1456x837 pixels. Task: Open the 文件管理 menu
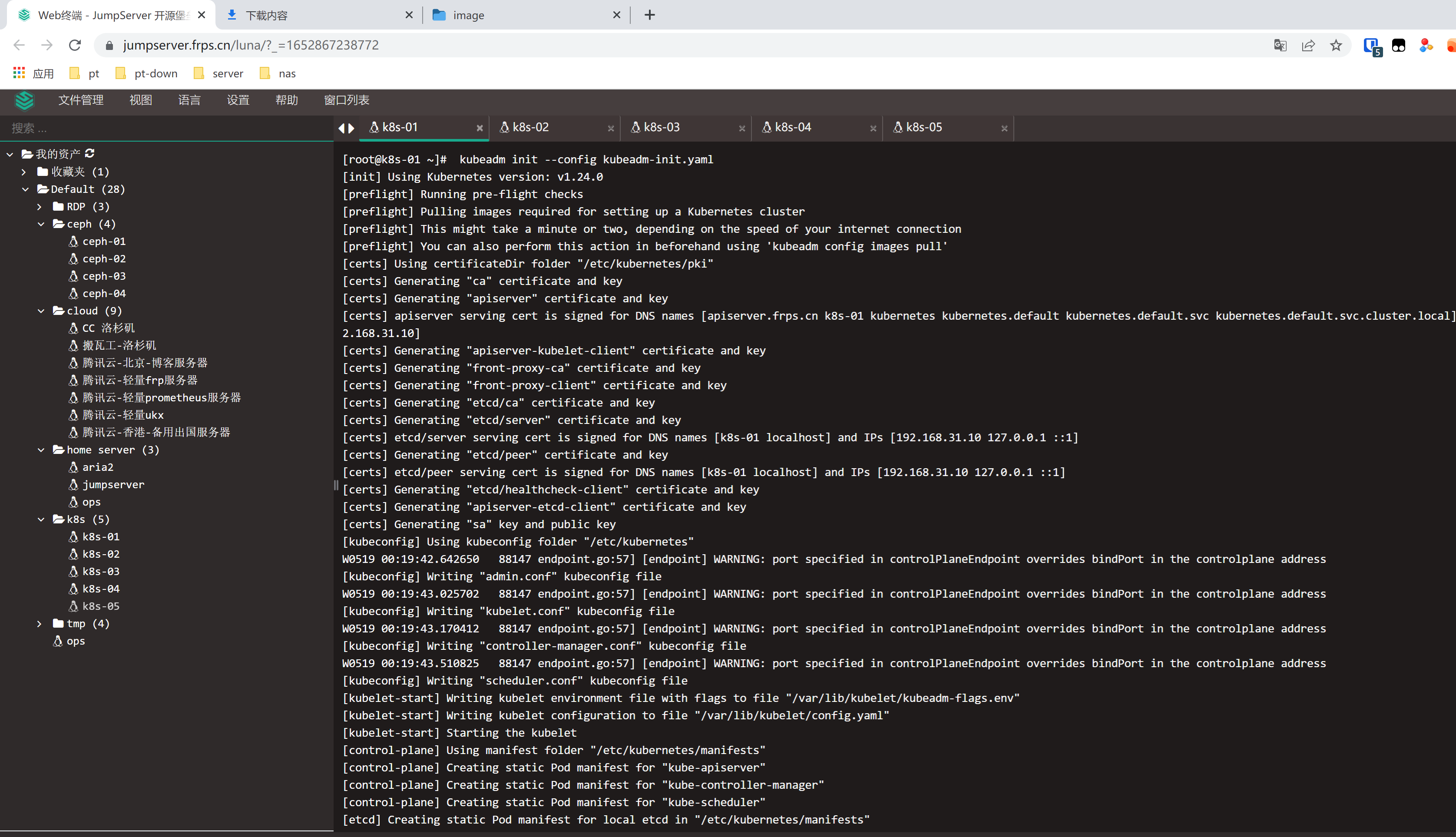click(80, 100)
